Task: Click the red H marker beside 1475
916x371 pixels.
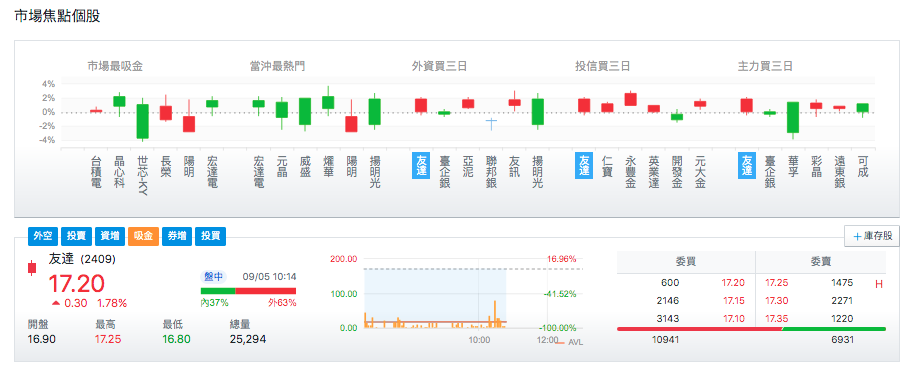Action: pyautogui.click(x=879, y=285)
